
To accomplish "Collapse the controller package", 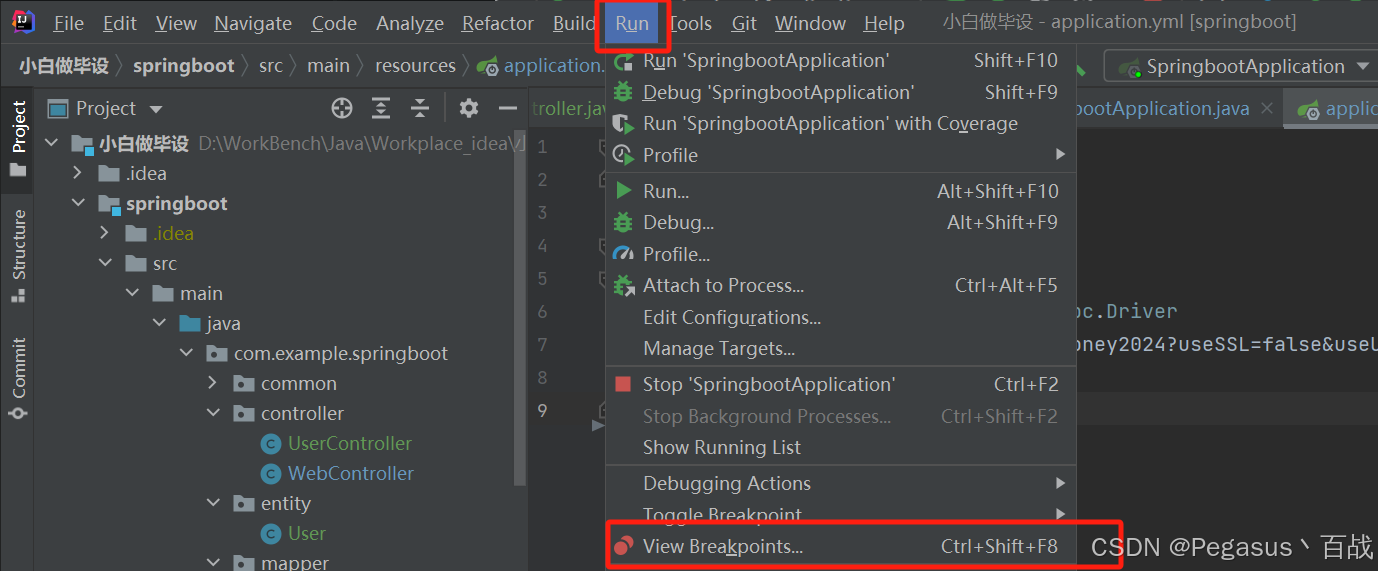I will click(x=214, y=413).
